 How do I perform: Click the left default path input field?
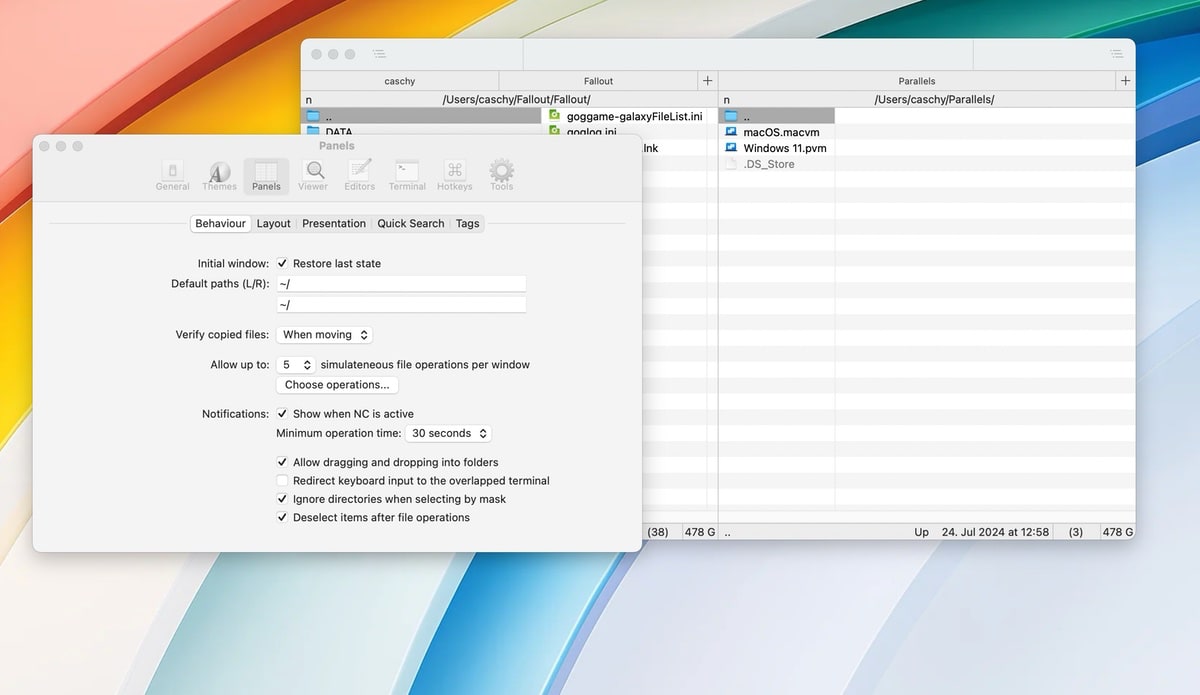pyautogui.click(x=400, y=283)
